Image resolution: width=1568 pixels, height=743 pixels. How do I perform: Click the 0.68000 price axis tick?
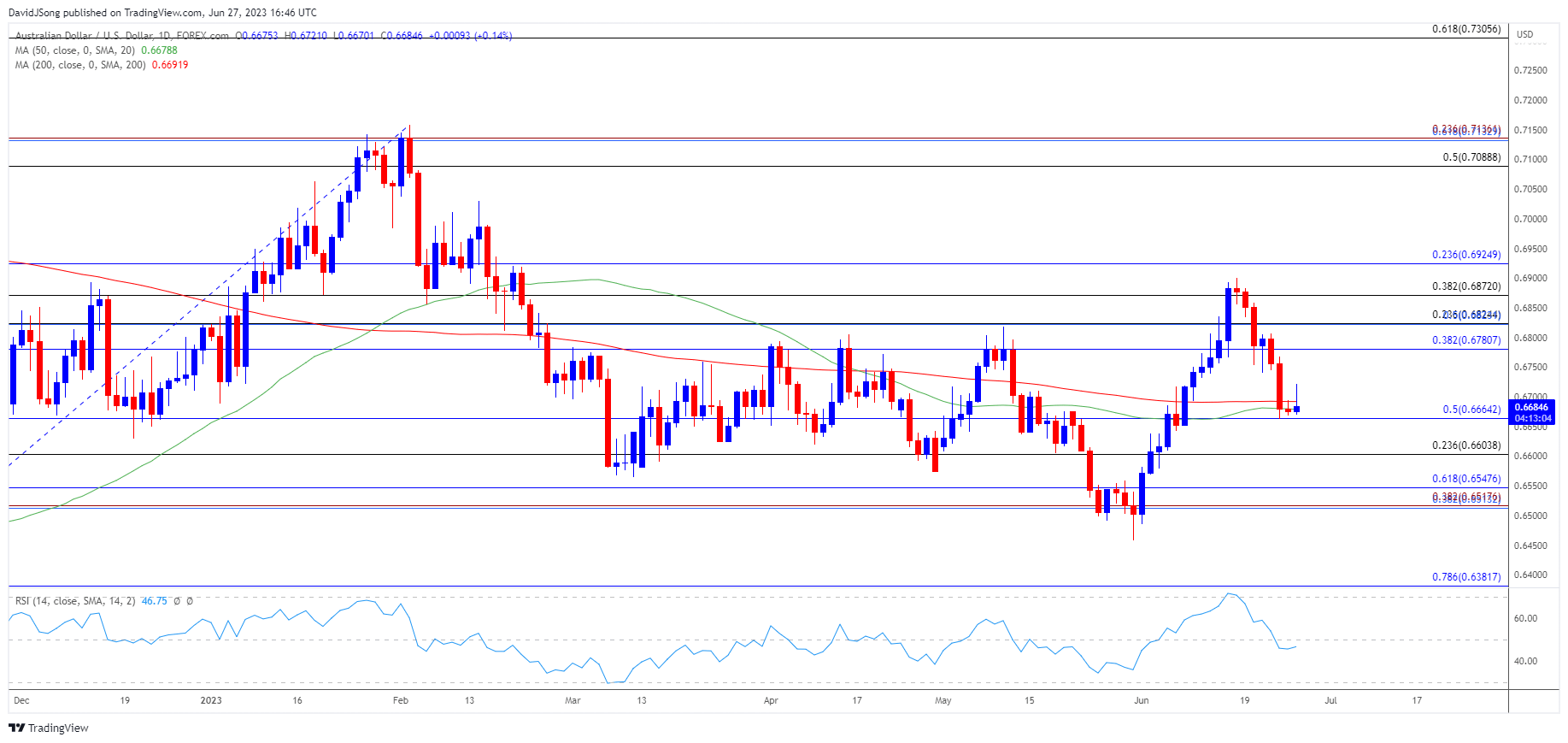tap(1530, 338)
